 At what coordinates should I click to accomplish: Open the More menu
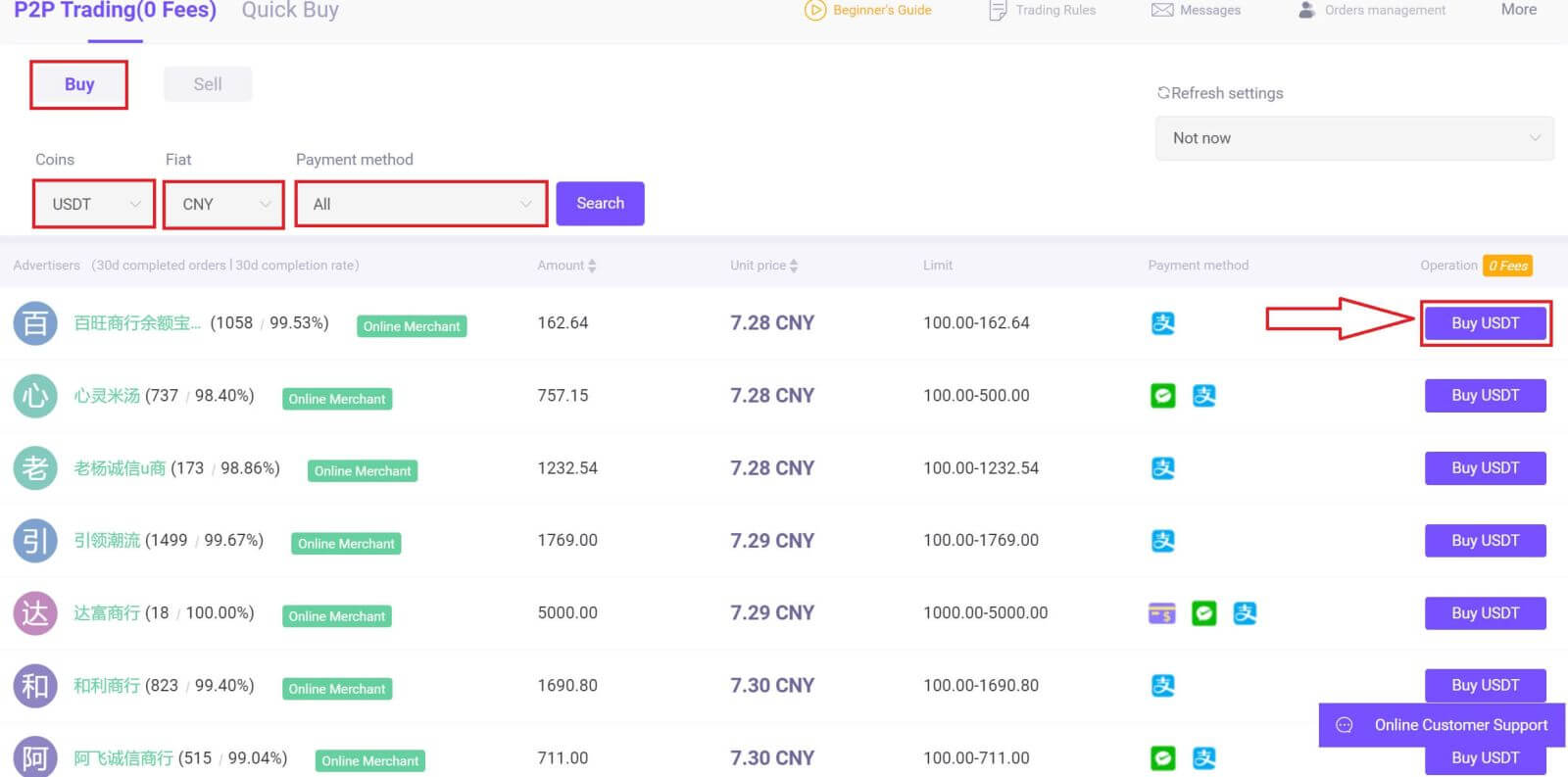point(1519,9)
